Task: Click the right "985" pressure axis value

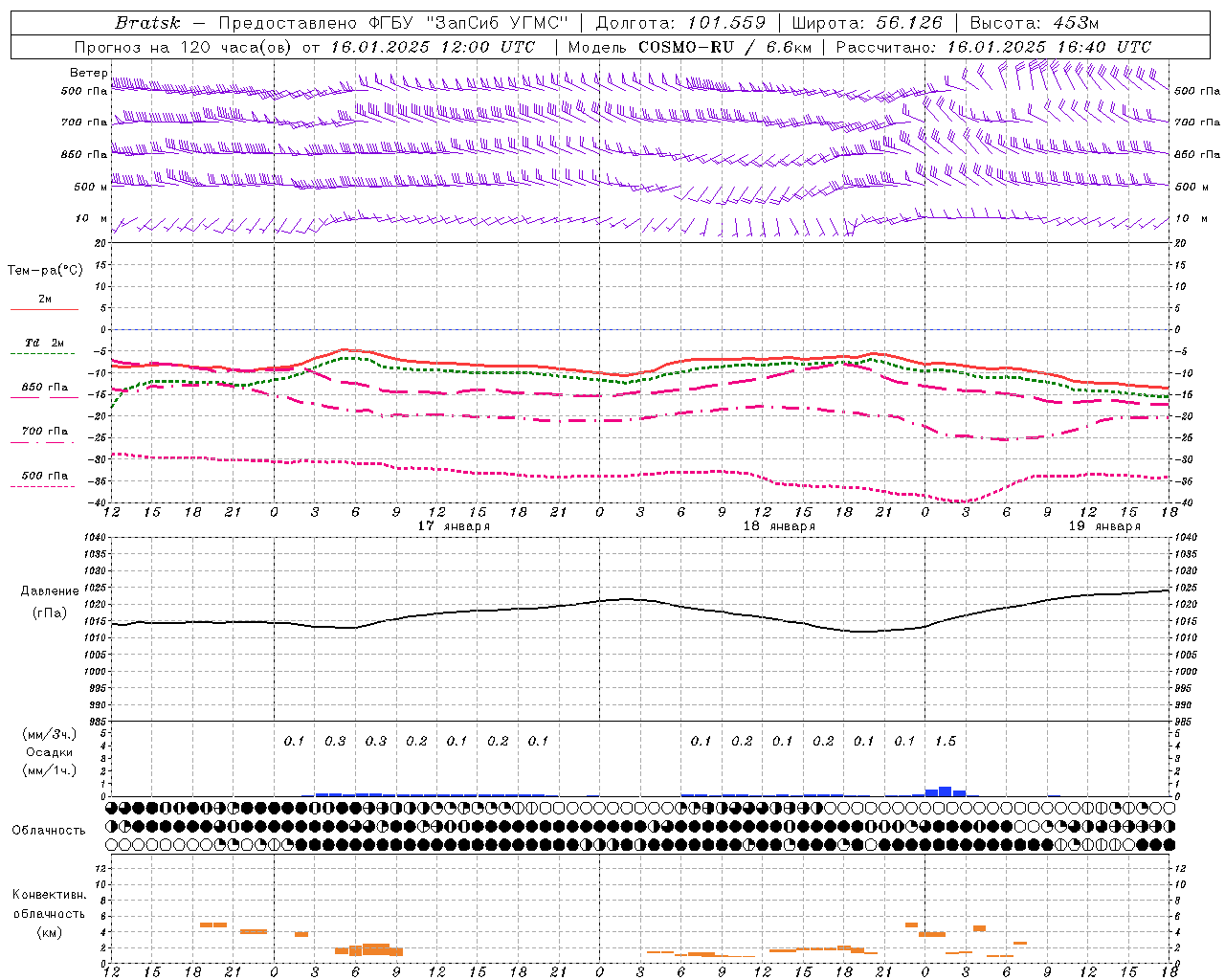Action: click(1184, 722)
